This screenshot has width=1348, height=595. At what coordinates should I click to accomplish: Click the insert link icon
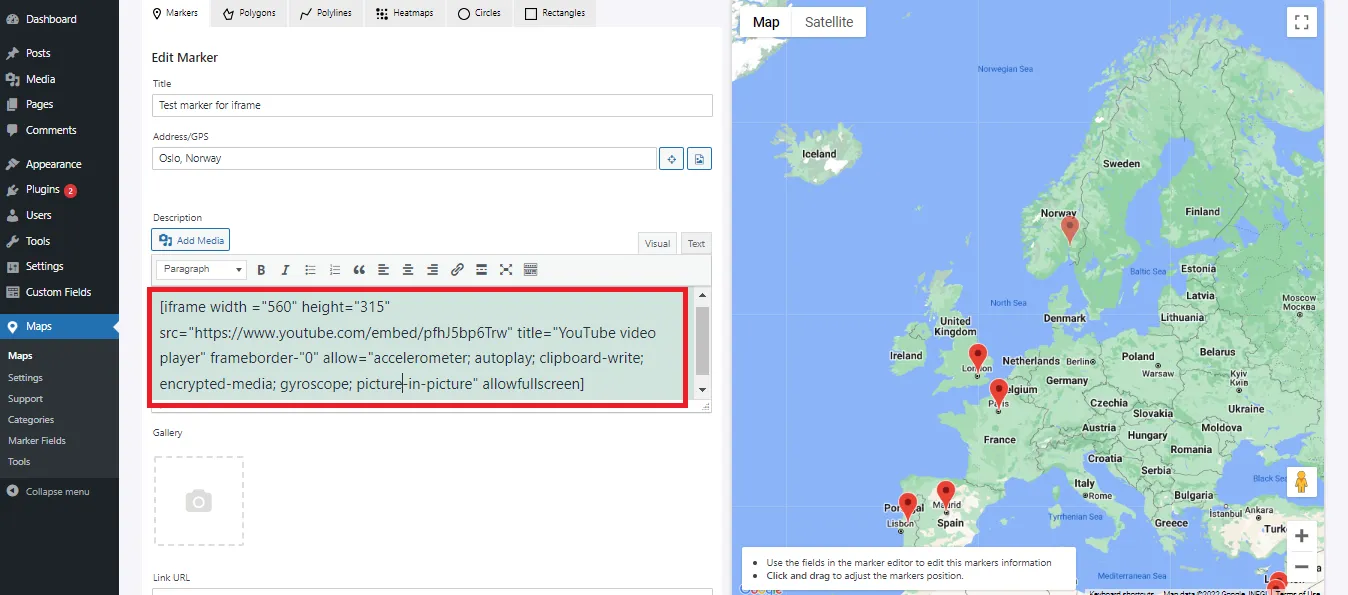pyautogui.click(x=457, y=270)
